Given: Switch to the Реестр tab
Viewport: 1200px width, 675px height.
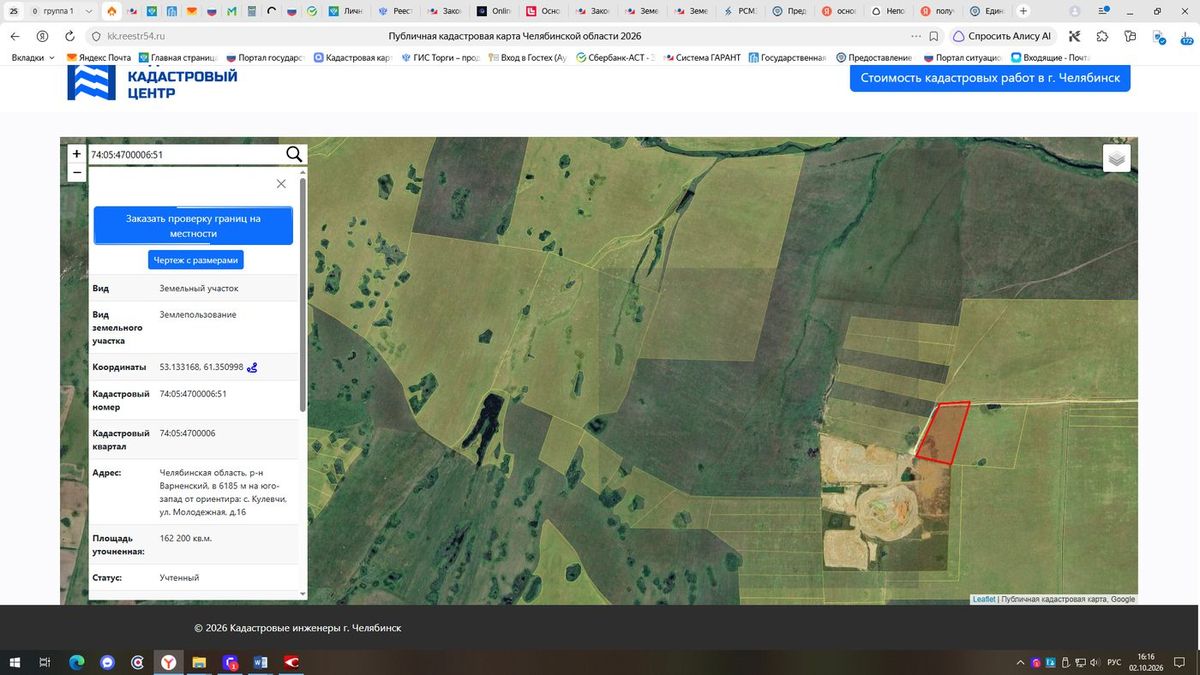Looking at the screenshot, I should click(x=395, y=11).
